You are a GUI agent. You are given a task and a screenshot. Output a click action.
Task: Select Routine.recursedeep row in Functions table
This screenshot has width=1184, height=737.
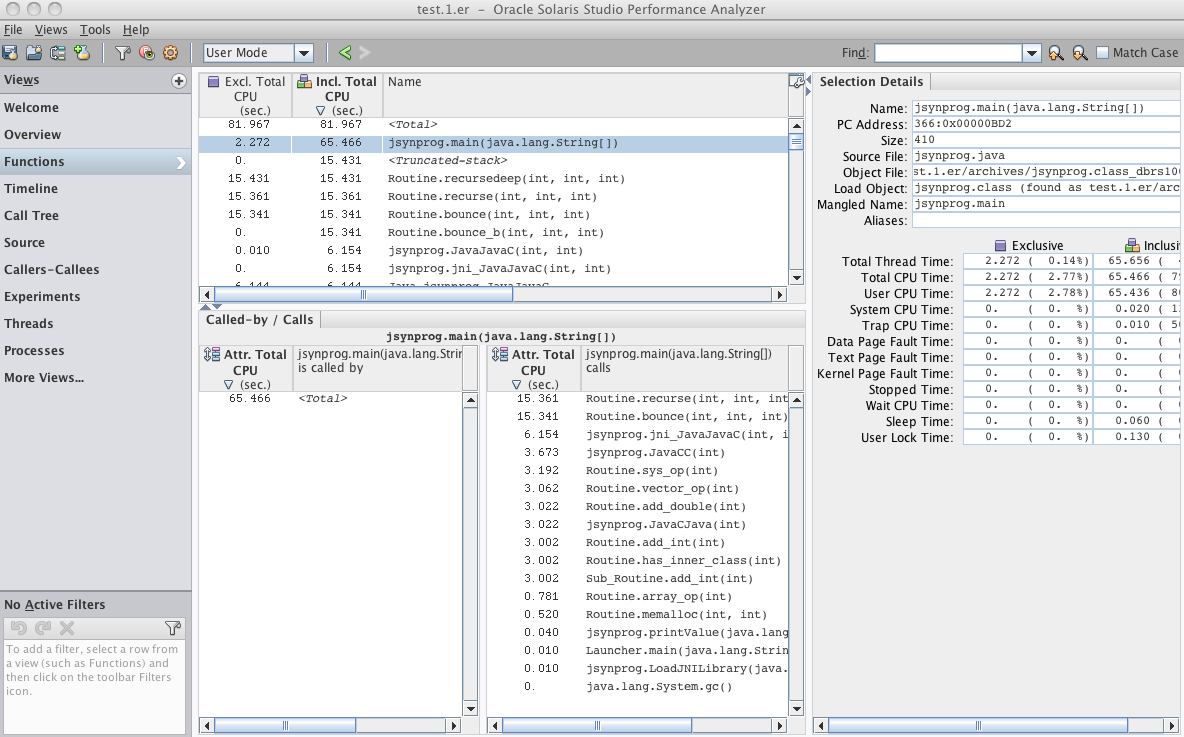coord(493,179)
